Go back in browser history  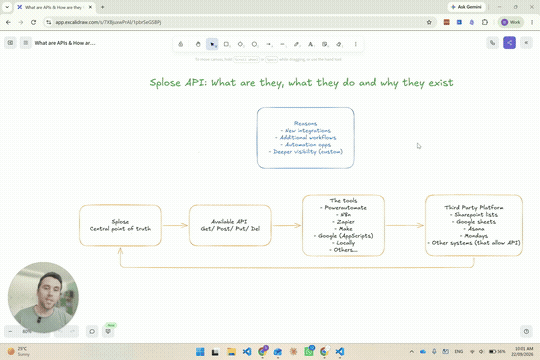tap(8, 22)
